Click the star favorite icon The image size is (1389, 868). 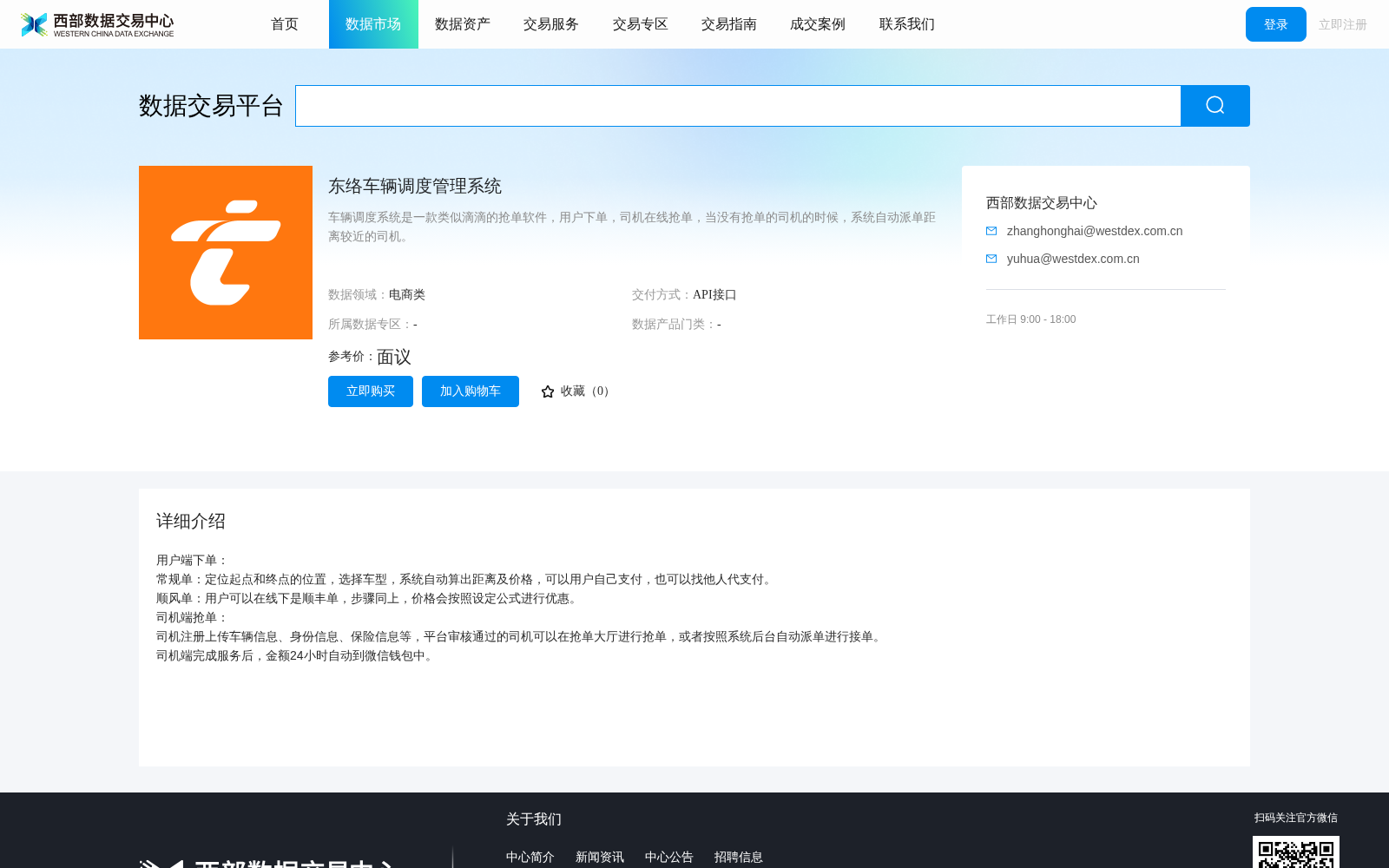[x=548, y=391]
